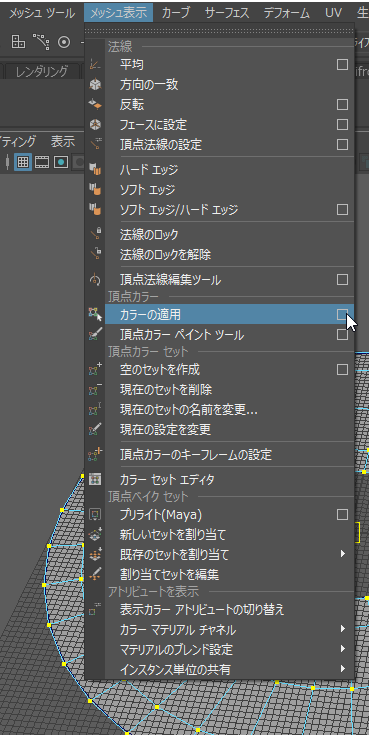Click the 割り当てセットを編集 icon
The image size is (369, 735).
[x=95, y=574]
